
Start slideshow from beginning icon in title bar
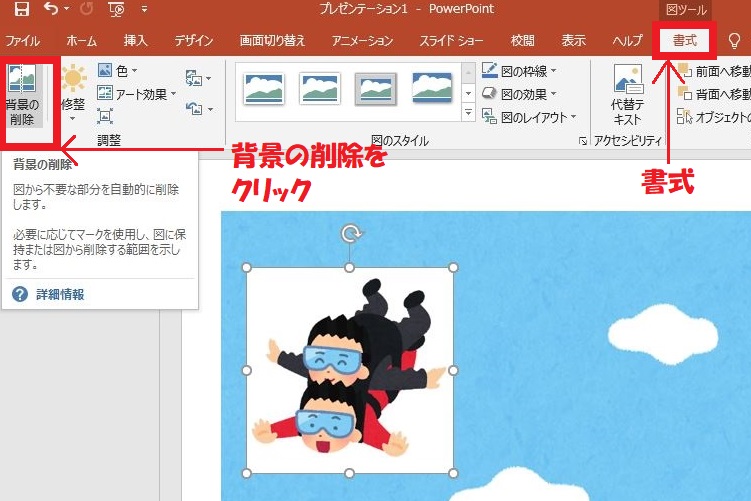[x=116, y=9]
